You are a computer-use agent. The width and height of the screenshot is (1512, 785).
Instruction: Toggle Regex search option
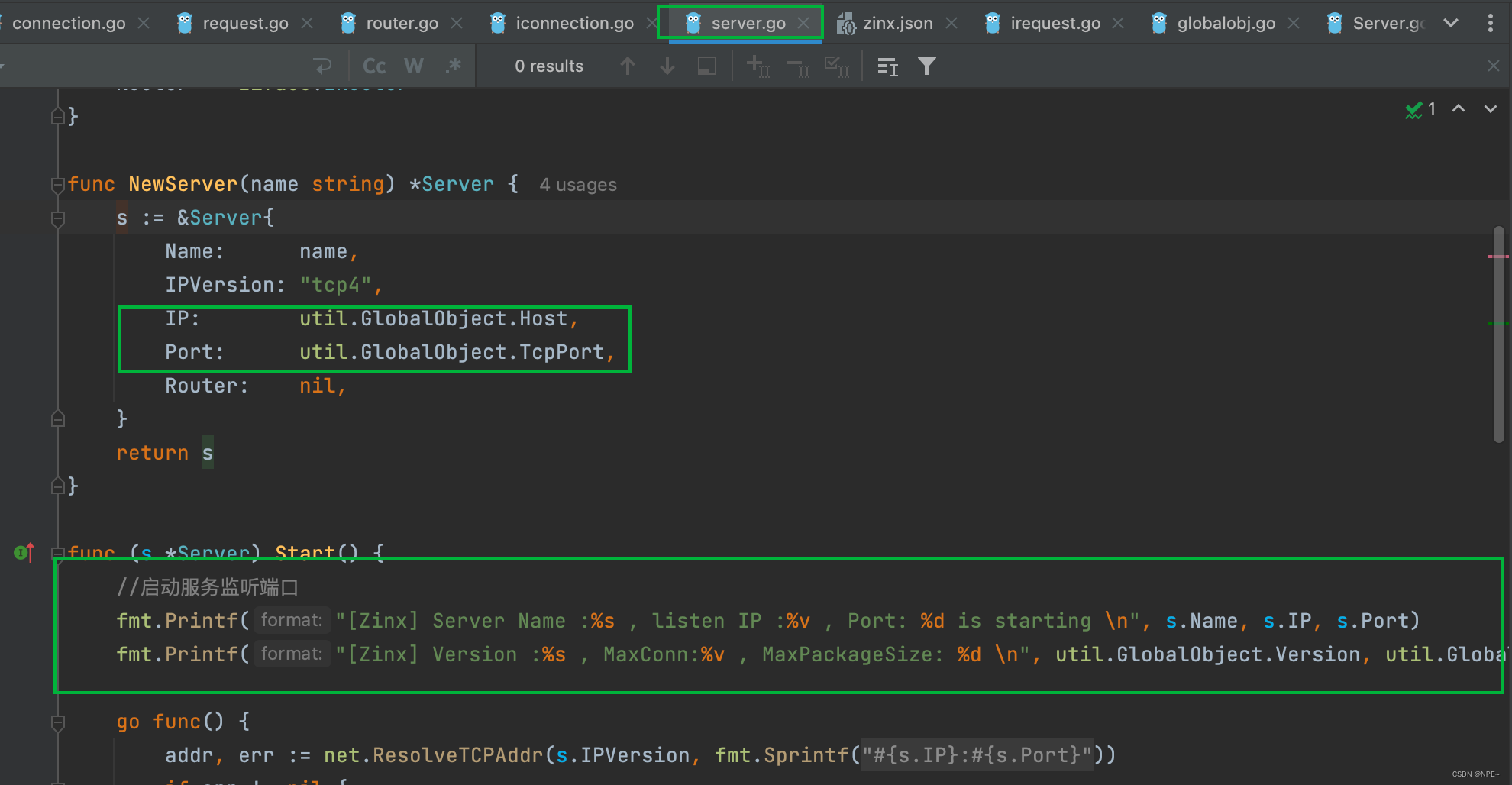coord(454,66)
